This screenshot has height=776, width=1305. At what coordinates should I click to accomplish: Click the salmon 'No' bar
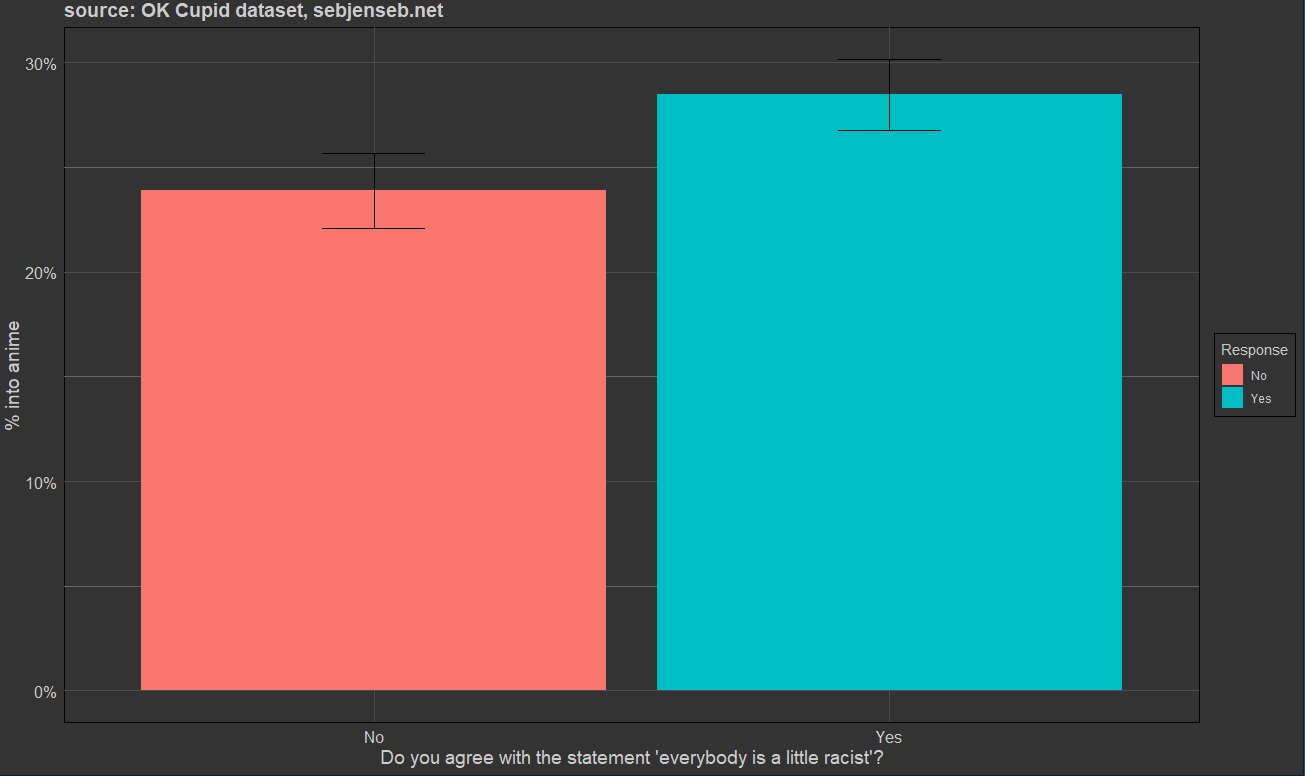373,440
